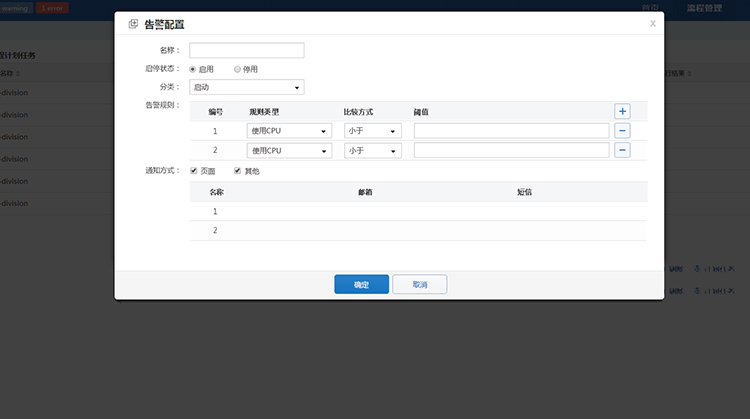Select the 停用 radio option

237,69
